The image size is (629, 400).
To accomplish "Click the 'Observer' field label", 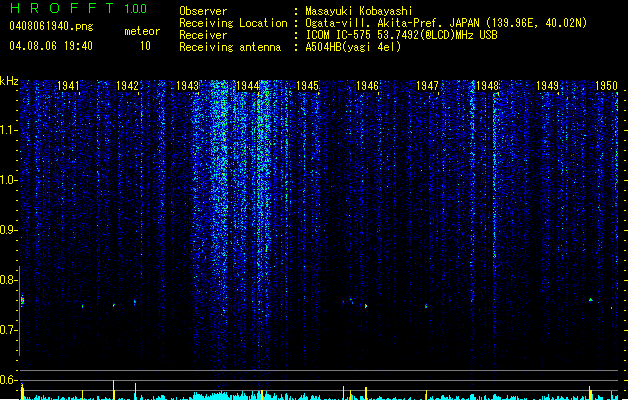I will [x=203, y=11].
